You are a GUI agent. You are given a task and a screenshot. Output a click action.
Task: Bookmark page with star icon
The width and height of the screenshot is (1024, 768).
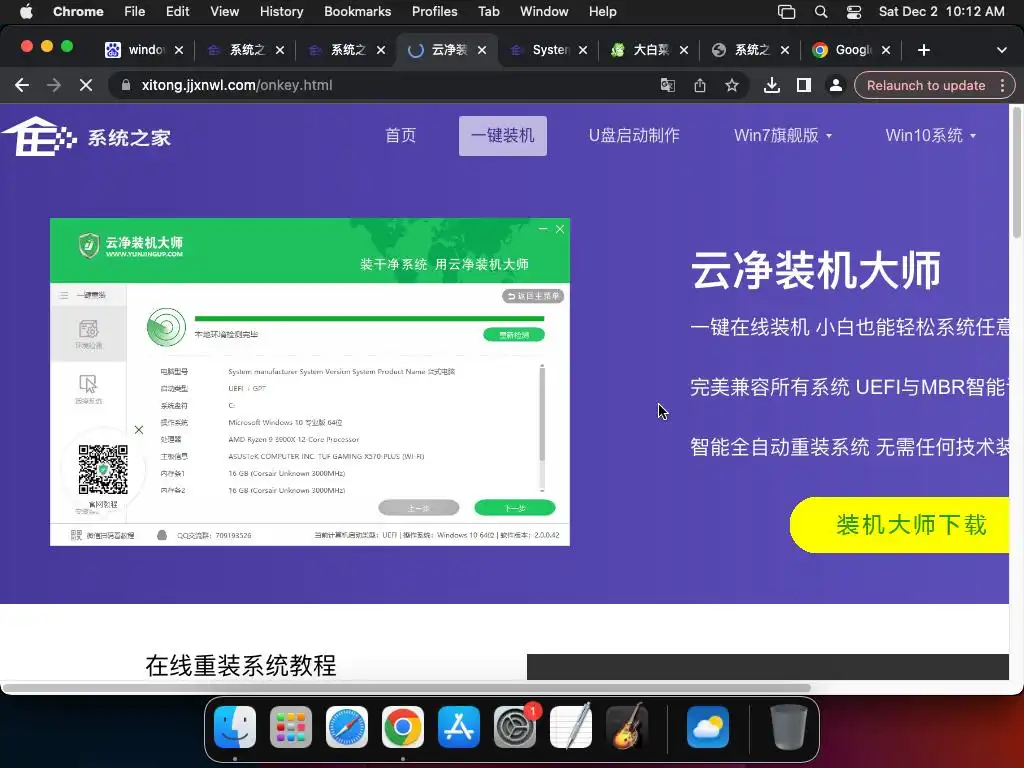tap(732, 86)
